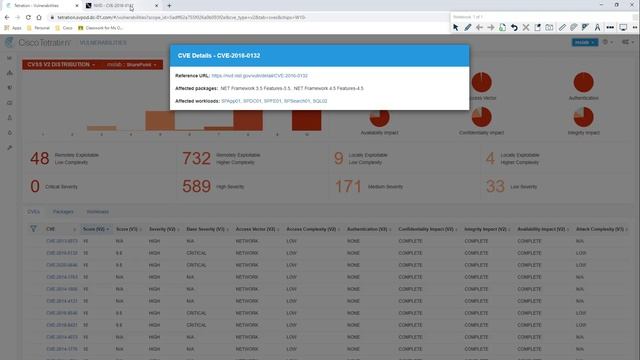
Task: Undo the last annotation
Action: point(514,27)
